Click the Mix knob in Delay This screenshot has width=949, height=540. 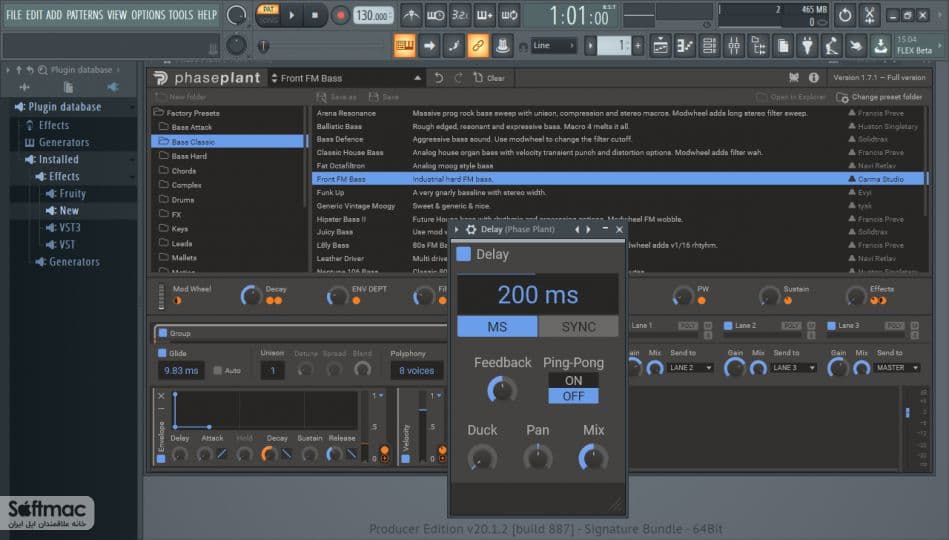[593, 458]
